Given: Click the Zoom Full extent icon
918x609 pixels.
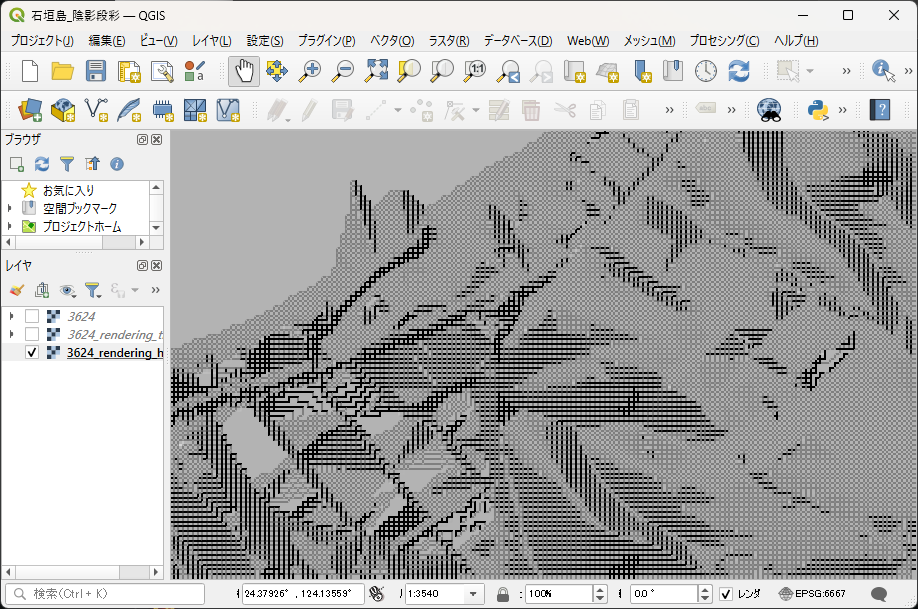Looking at the screenshot, I should pyautogui.click(x=376, y=71).
